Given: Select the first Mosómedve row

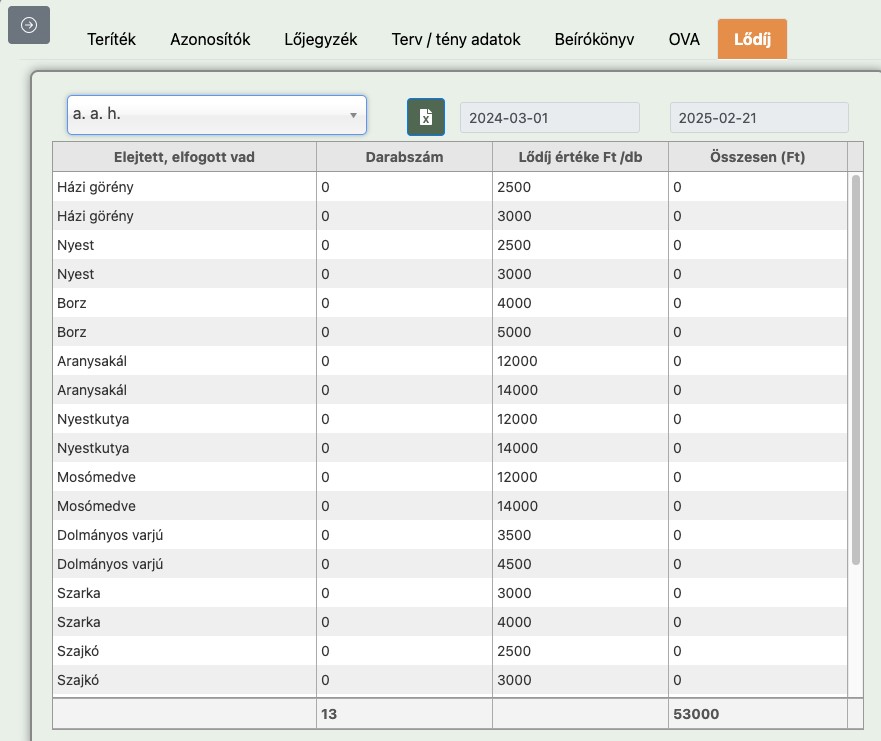Looking at the screenshot, I should tap(184, 477).
